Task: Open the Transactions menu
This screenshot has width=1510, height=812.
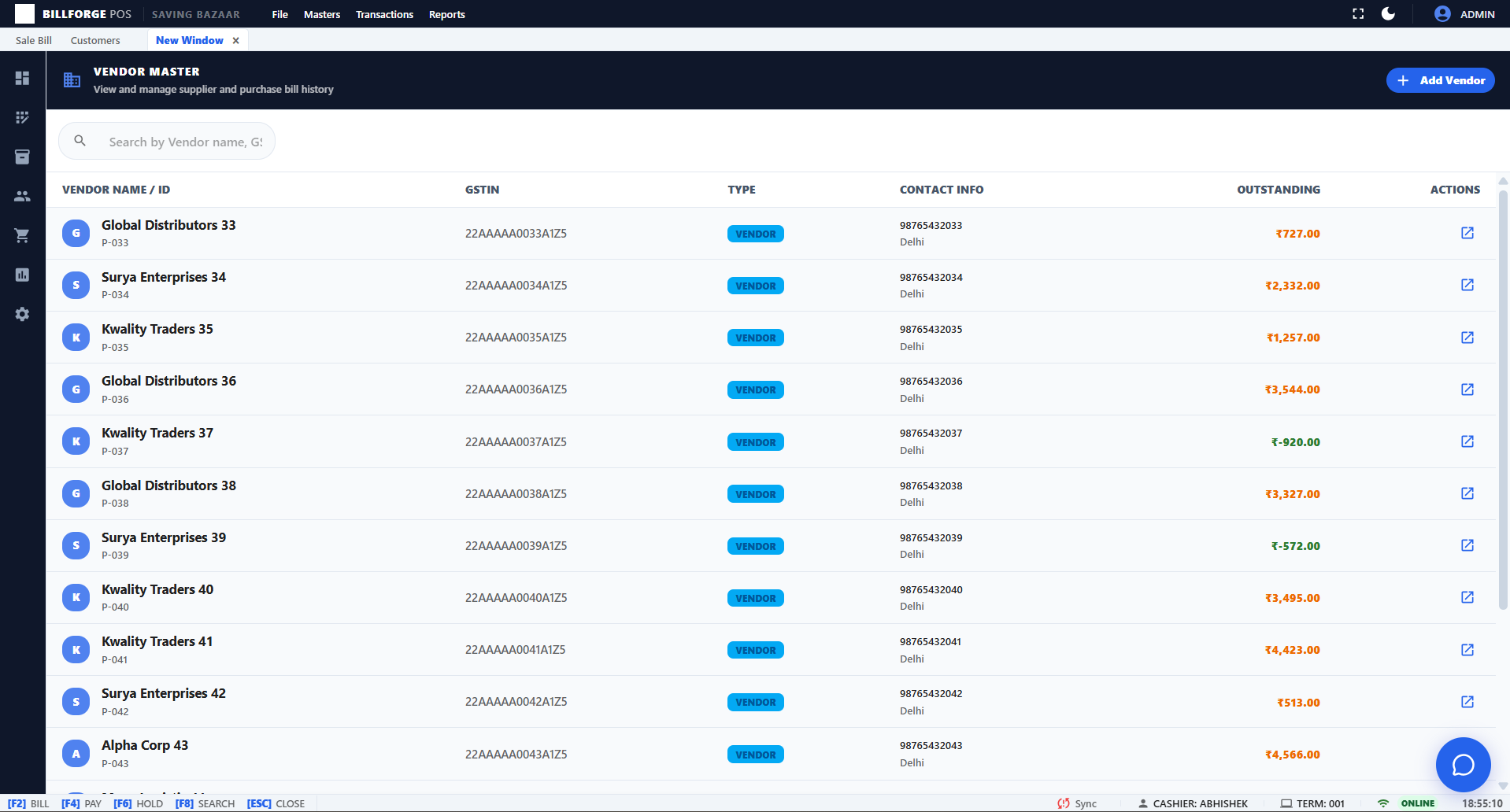Action: click(384, 14)
